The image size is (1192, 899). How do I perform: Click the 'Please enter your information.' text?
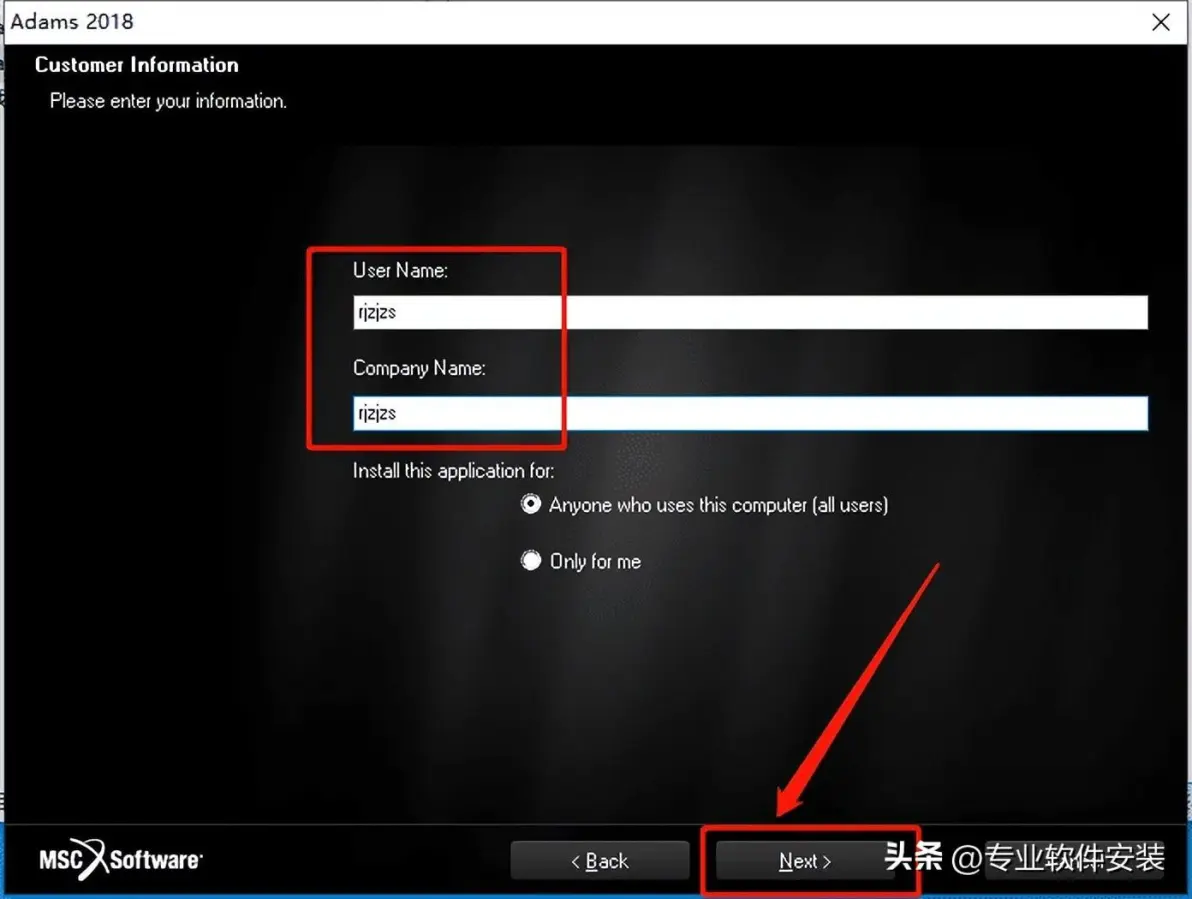click(x=168, y=101)
